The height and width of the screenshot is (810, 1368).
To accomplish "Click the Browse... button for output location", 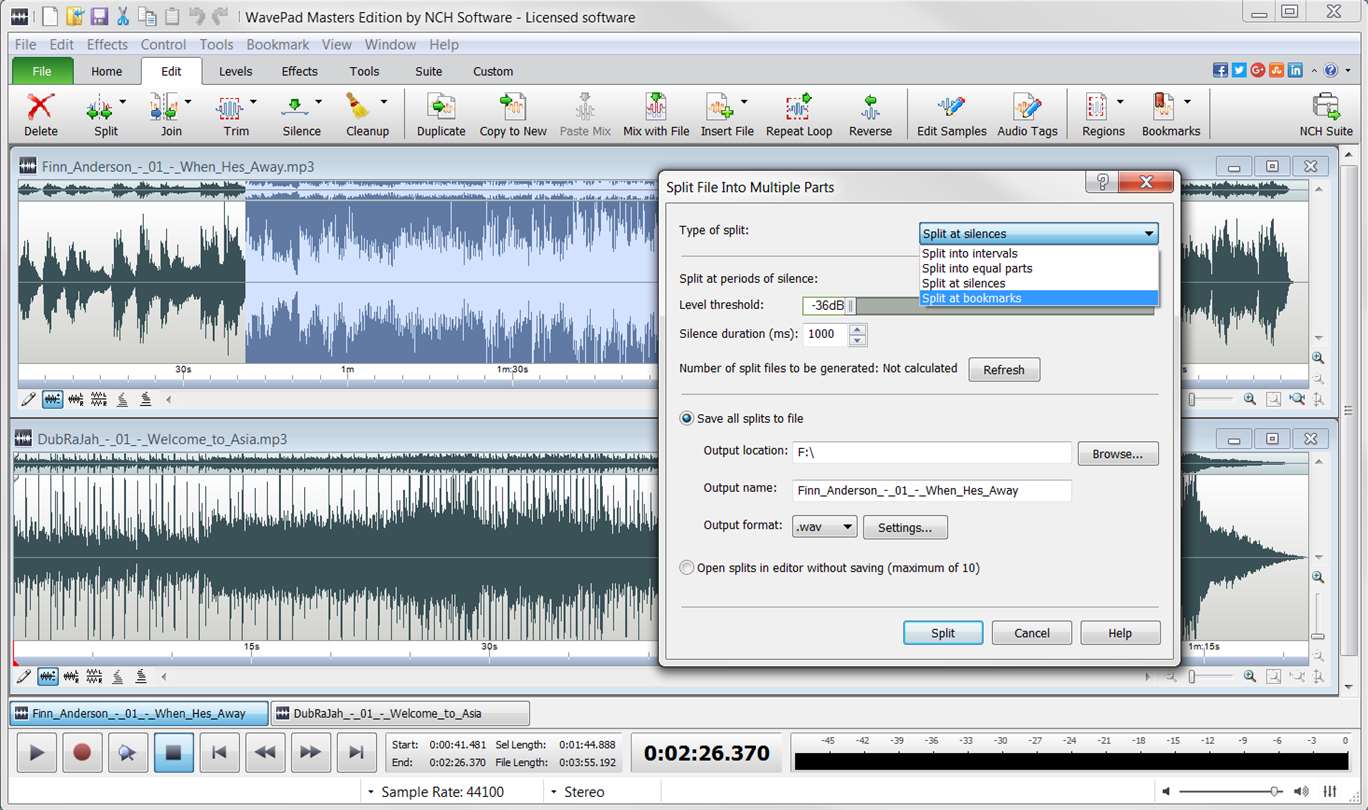I will [1117, 454].
